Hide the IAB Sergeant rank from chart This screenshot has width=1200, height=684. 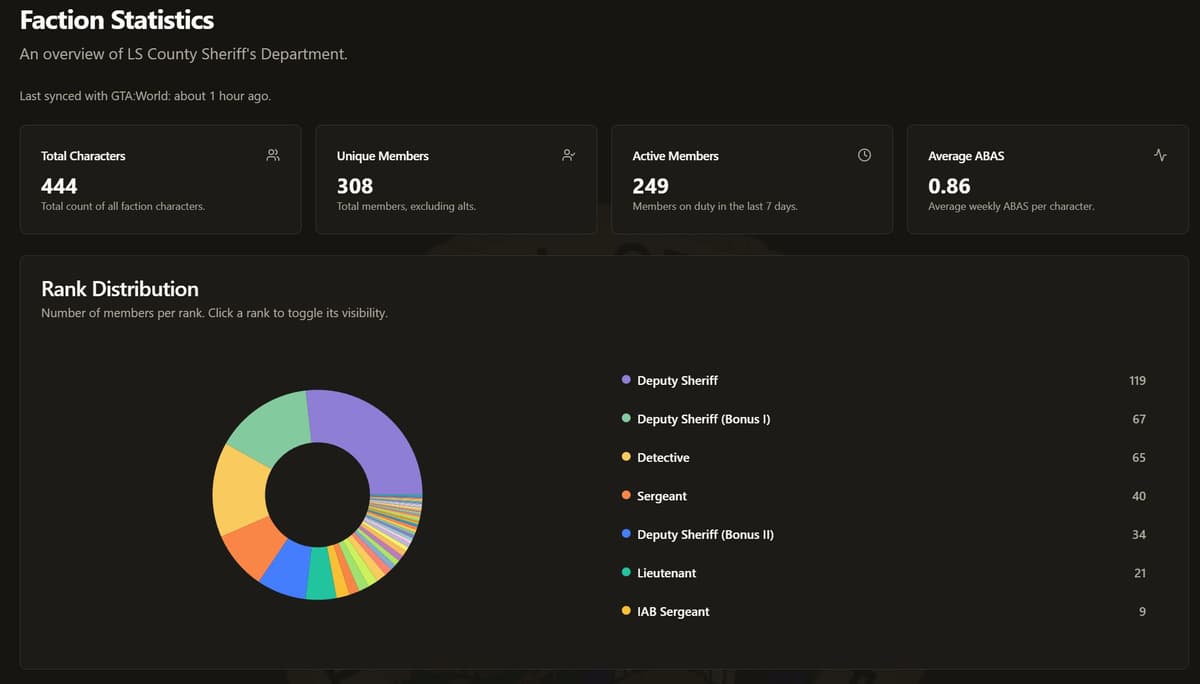673,611
